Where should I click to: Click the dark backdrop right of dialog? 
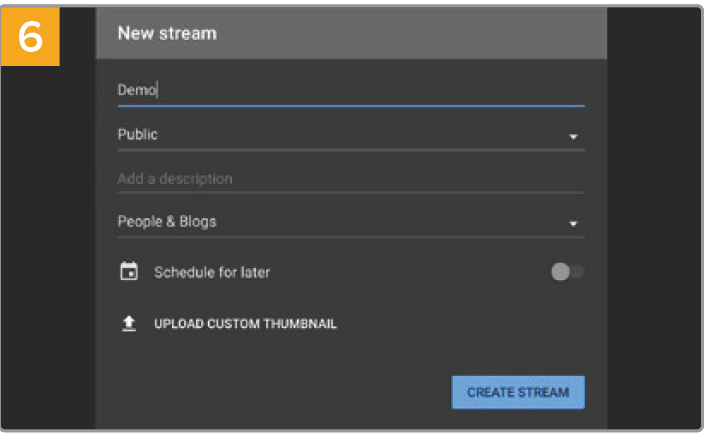654,218
